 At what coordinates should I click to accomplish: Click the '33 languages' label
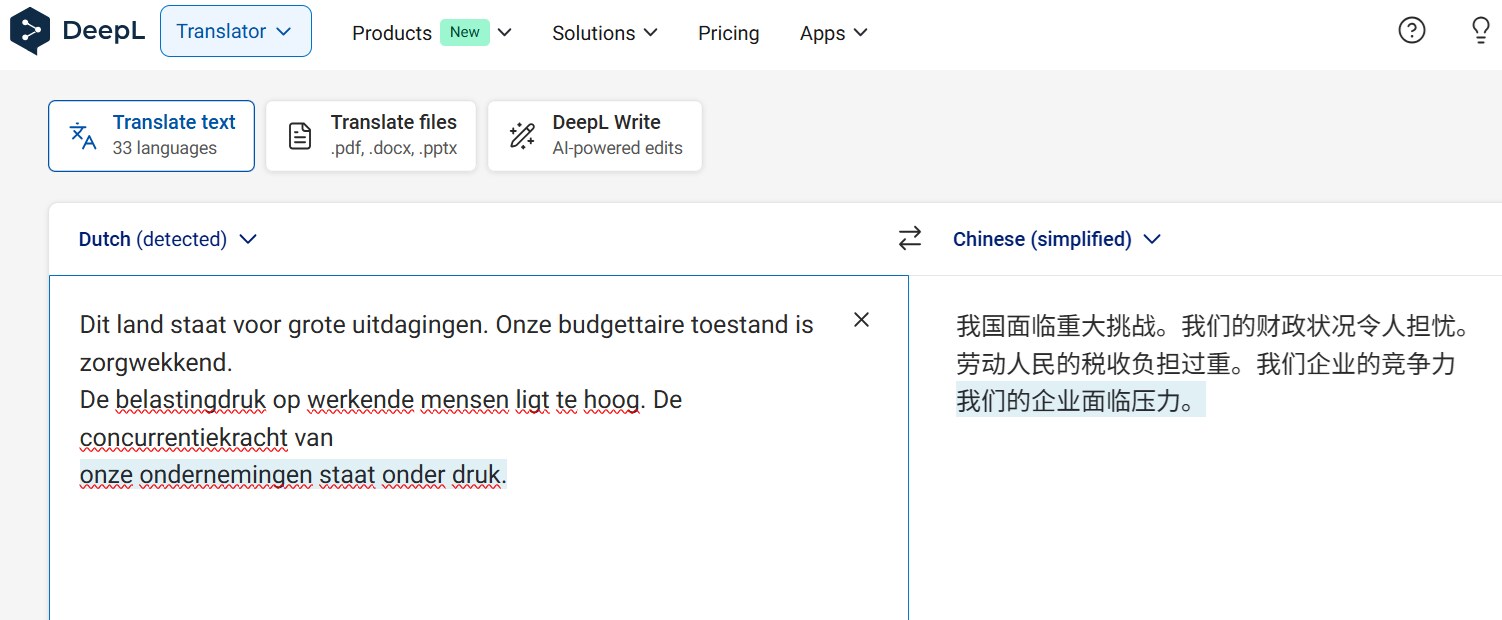coord(165,148)
